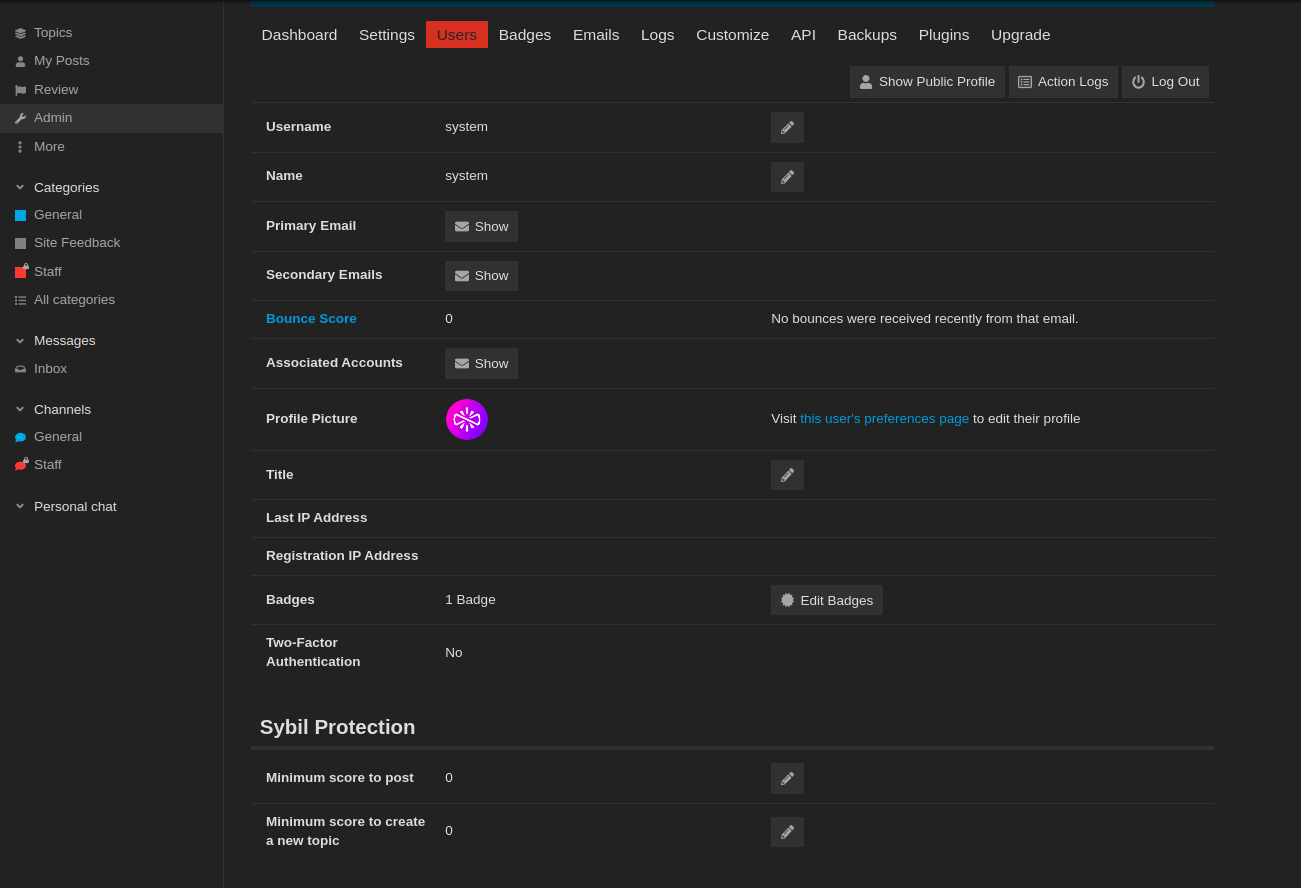Edit the Username with the pencil icon
Image resolution: width=1301 pixels, height=888 pixels.
787,127
